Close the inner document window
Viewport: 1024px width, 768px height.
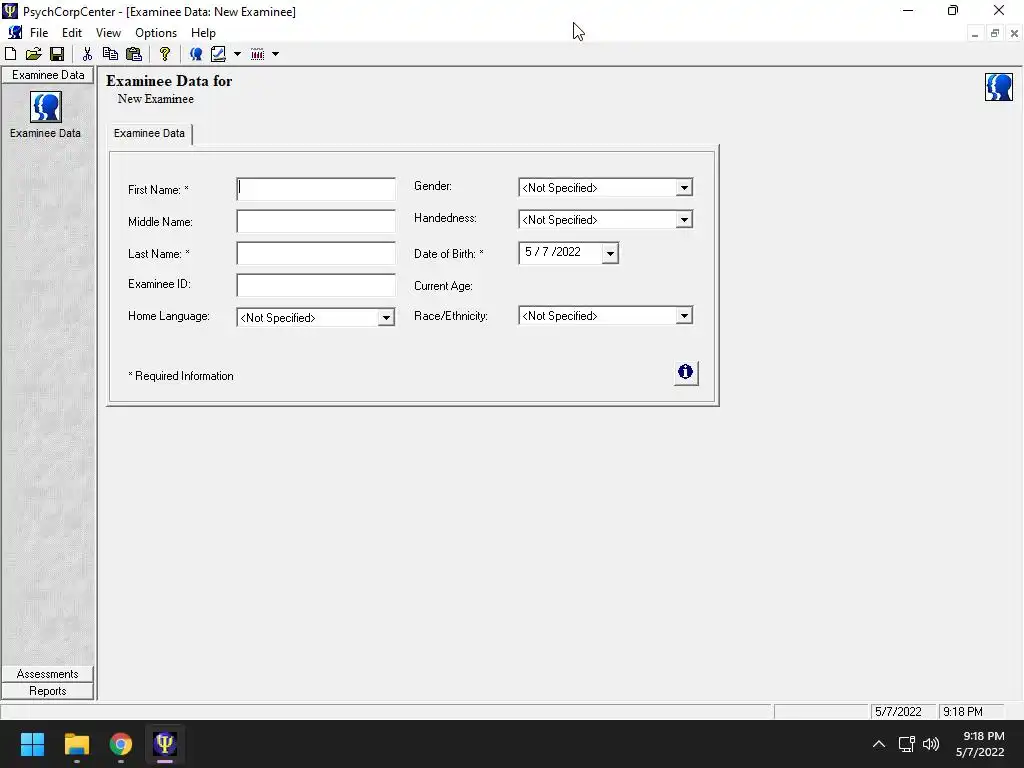[x=1014, y=34]
